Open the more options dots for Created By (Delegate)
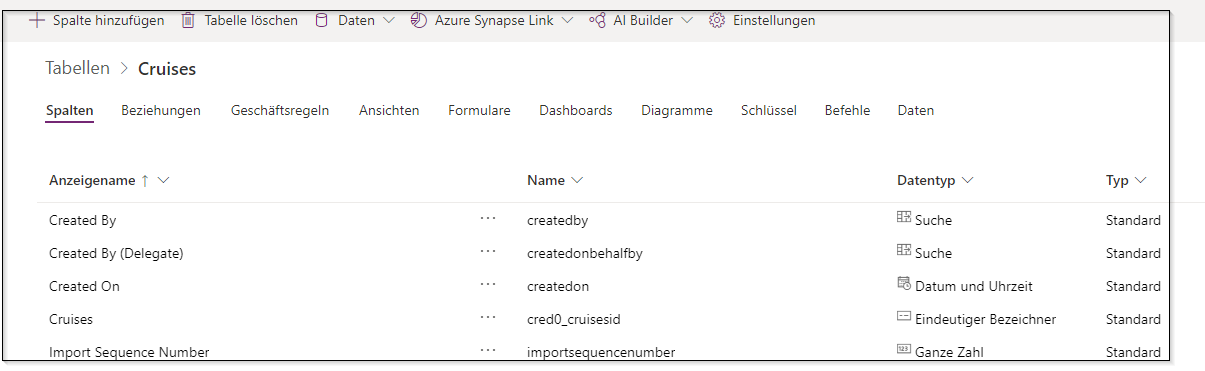Screen dimensions: 1205x371 (488, 252)
